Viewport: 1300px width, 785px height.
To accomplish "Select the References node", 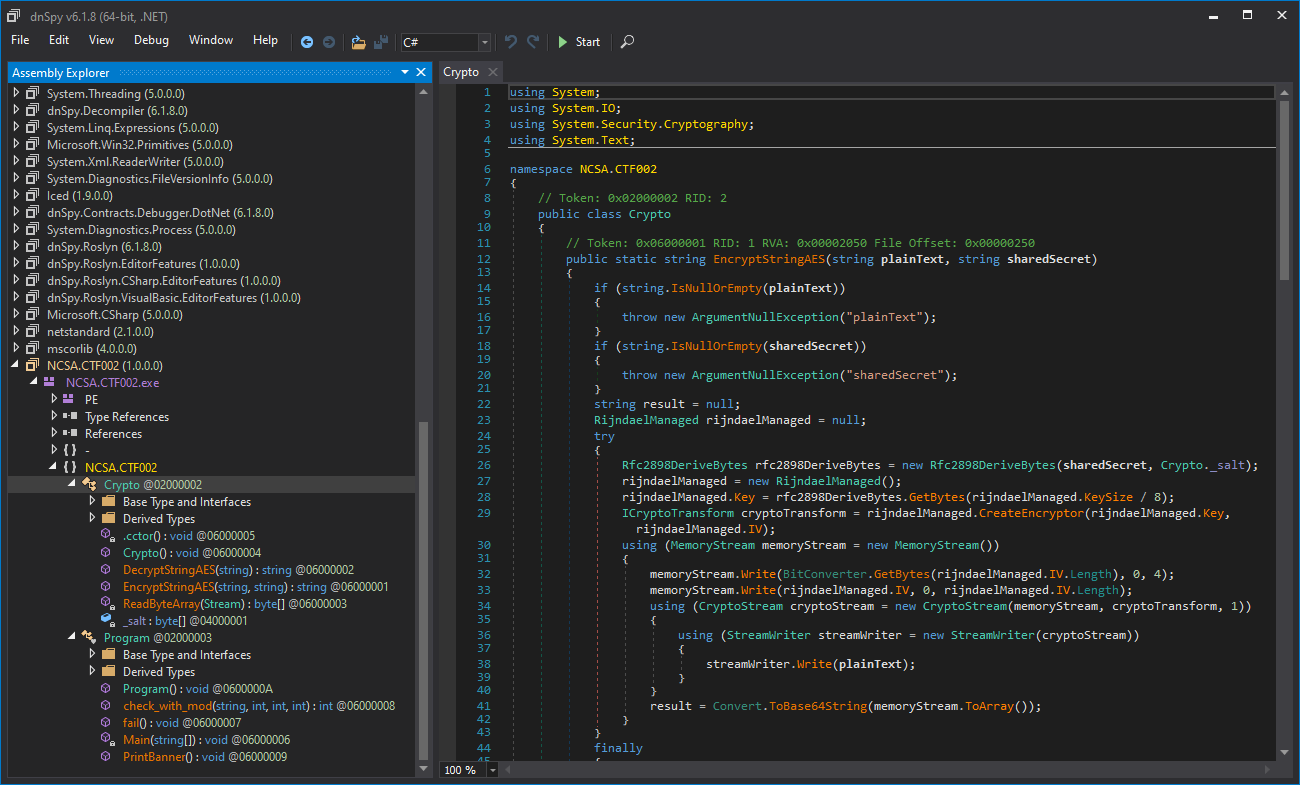I will tap(113, 433).
